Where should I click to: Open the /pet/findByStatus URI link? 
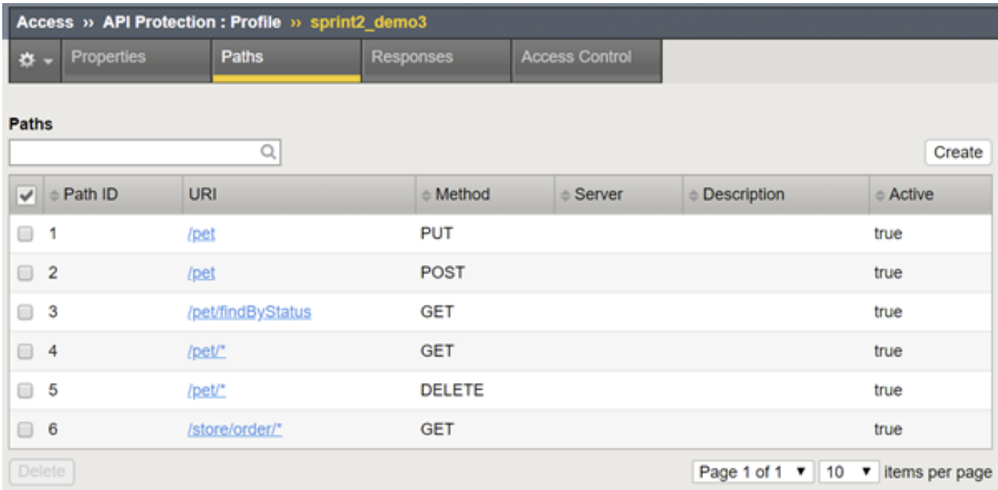(249, 312)
